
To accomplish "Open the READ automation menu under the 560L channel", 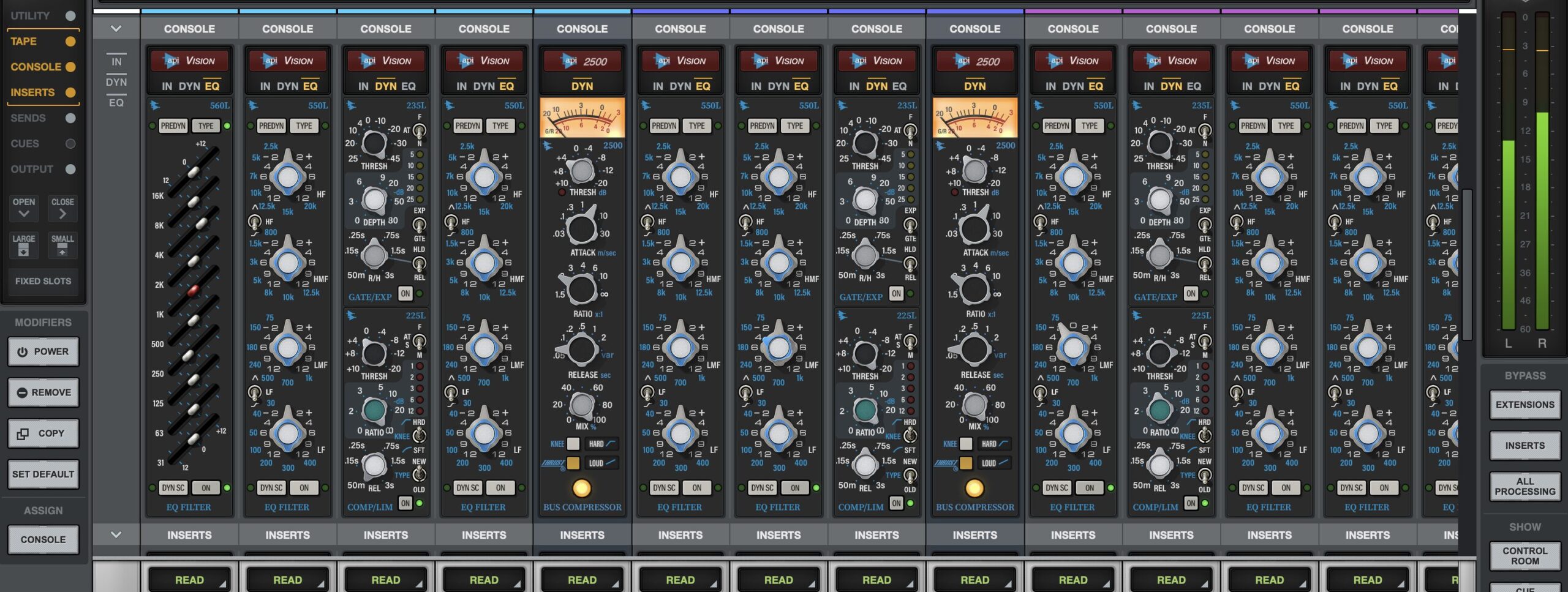I will pos(189,580).
